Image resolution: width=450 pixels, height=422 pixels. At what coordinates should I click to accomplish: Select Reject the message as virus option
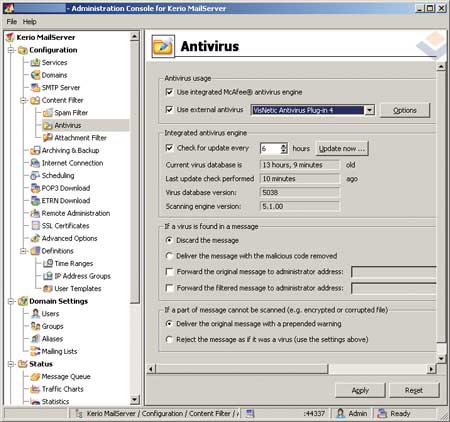tap(169, 340)
